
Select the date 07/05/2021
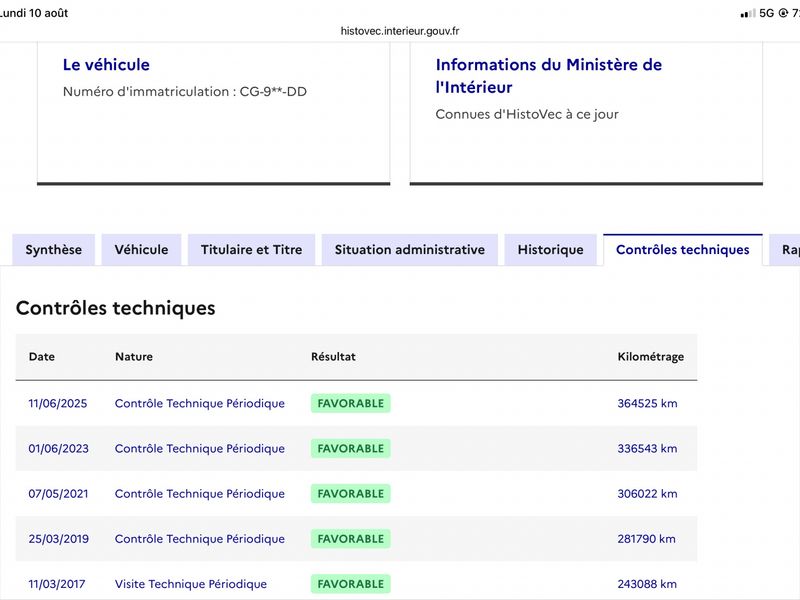(58, 494)
